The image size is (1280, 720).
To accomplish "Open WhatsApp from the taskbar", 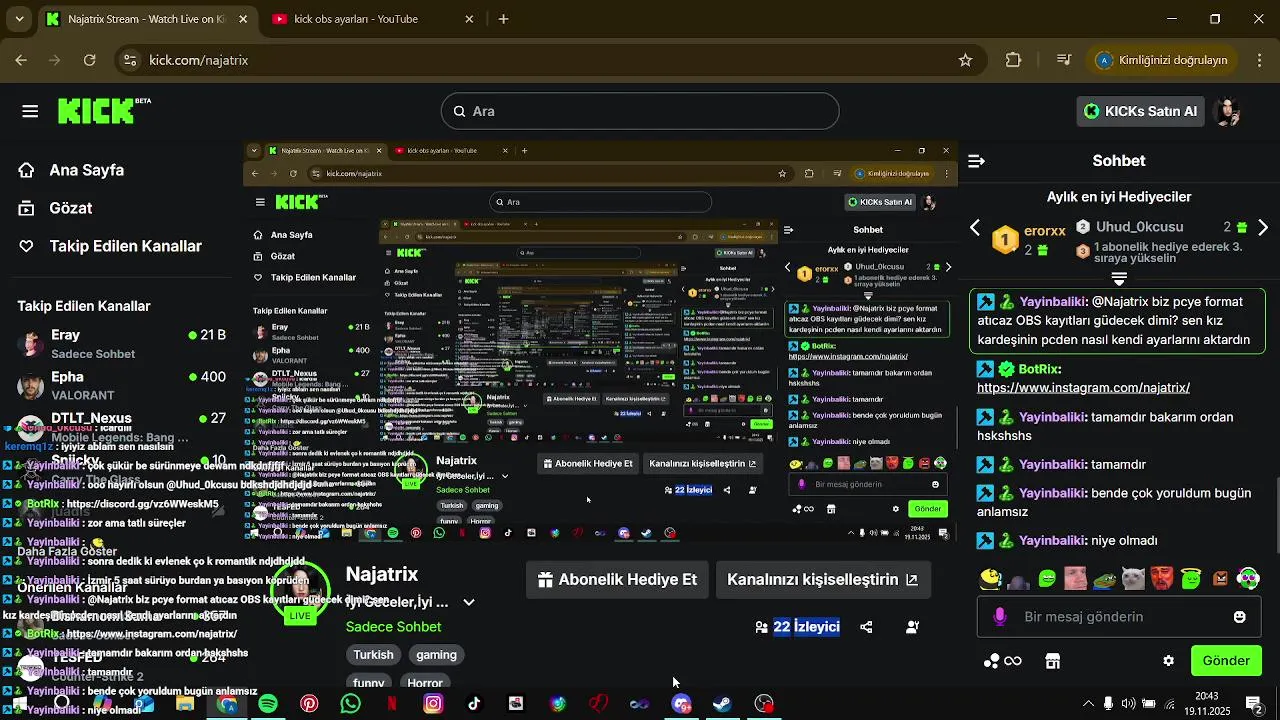I will point(350,704).
